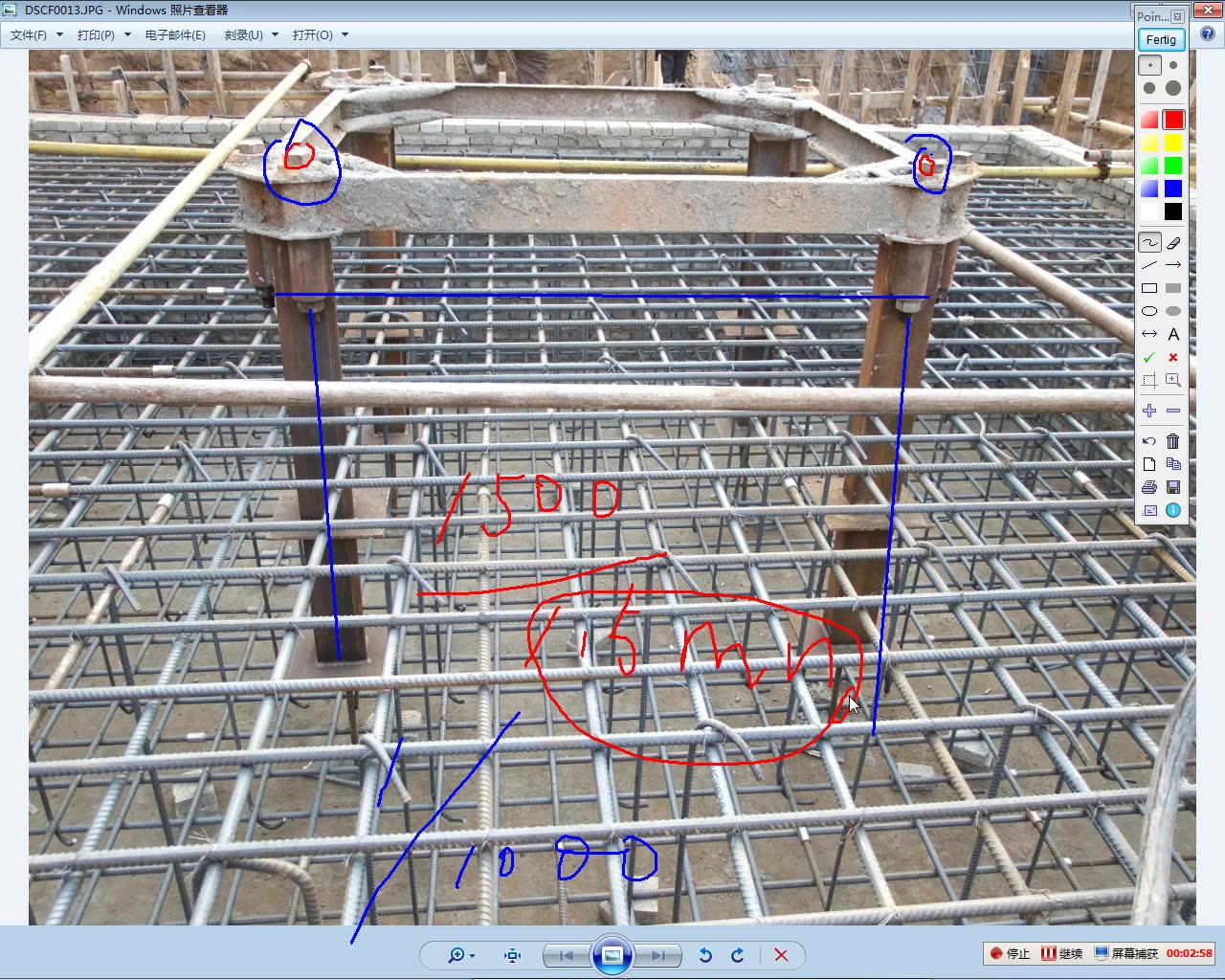Select the medium-large pen size dot

click(1149, 88)
